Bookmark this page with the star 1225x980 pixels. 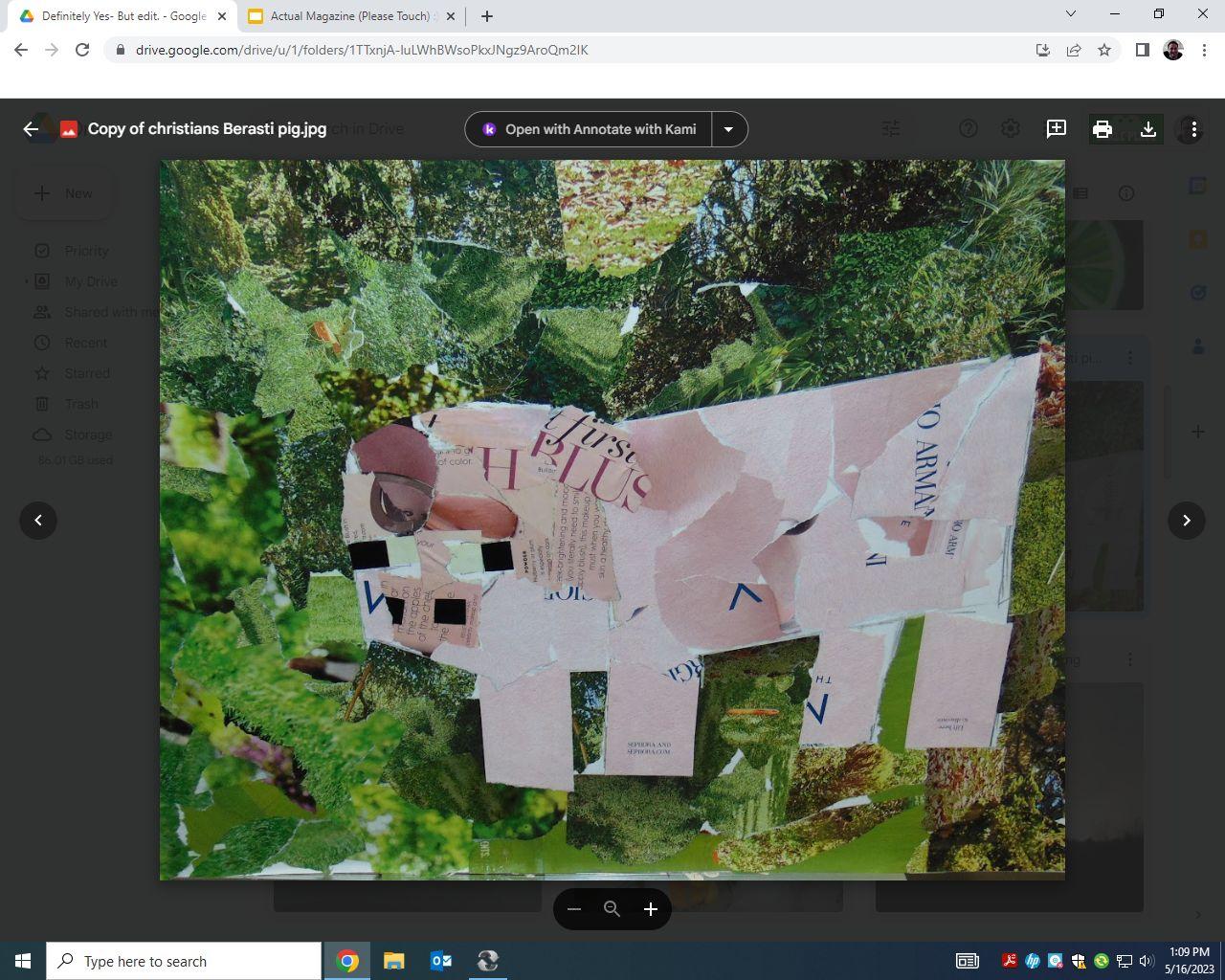(x=1104, y=50)
